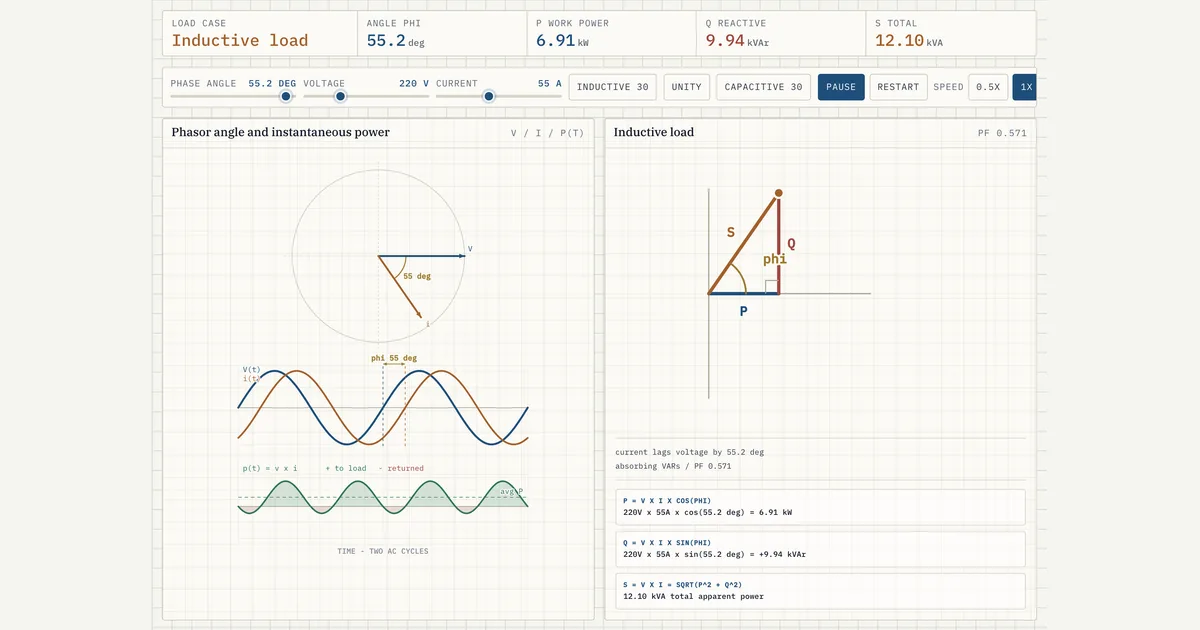Click the P base label in triangle
The height and width of the screenshot is (630, 1200).
[x=743, y=312]
